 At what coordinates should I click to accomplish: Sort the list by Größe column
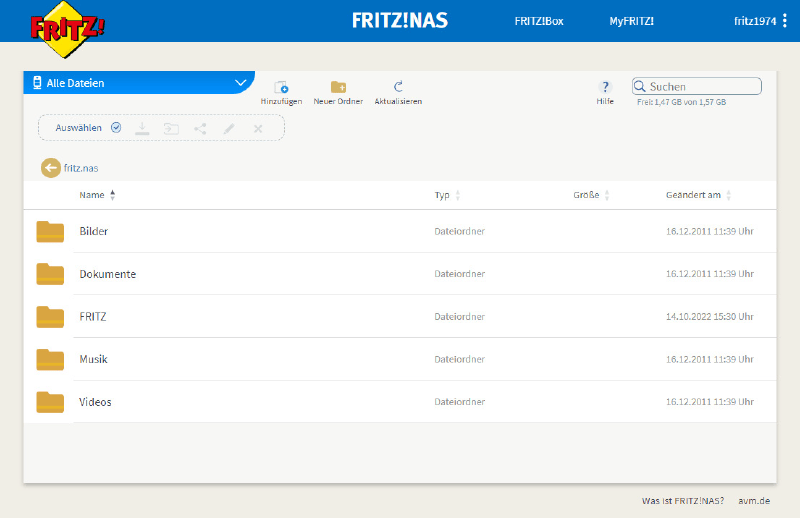[591, 195]
